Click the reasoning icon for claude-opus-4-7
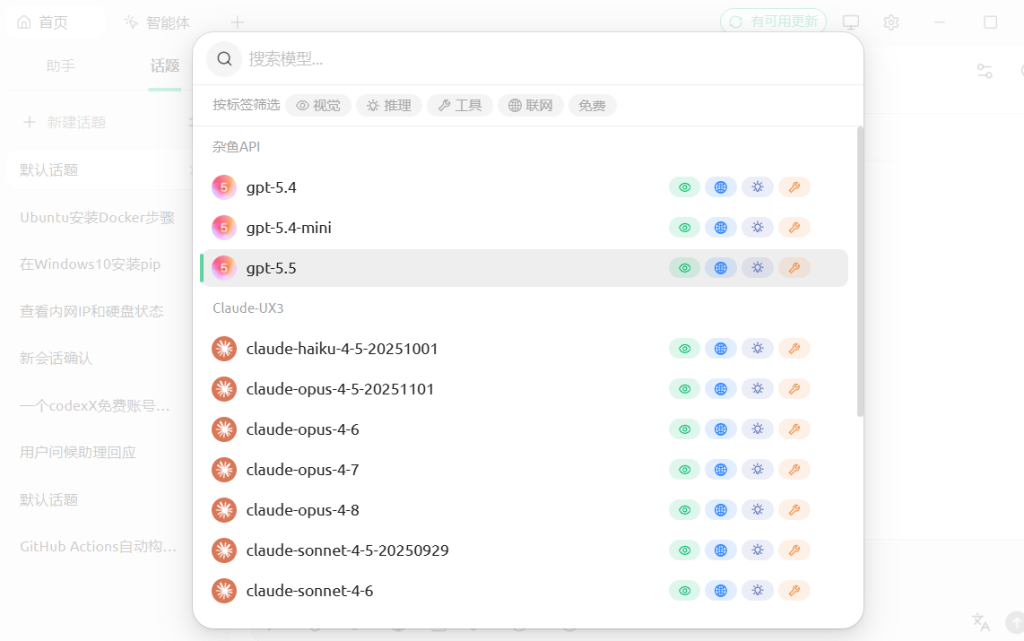The image size is (1024, 641). click(758, 469)
